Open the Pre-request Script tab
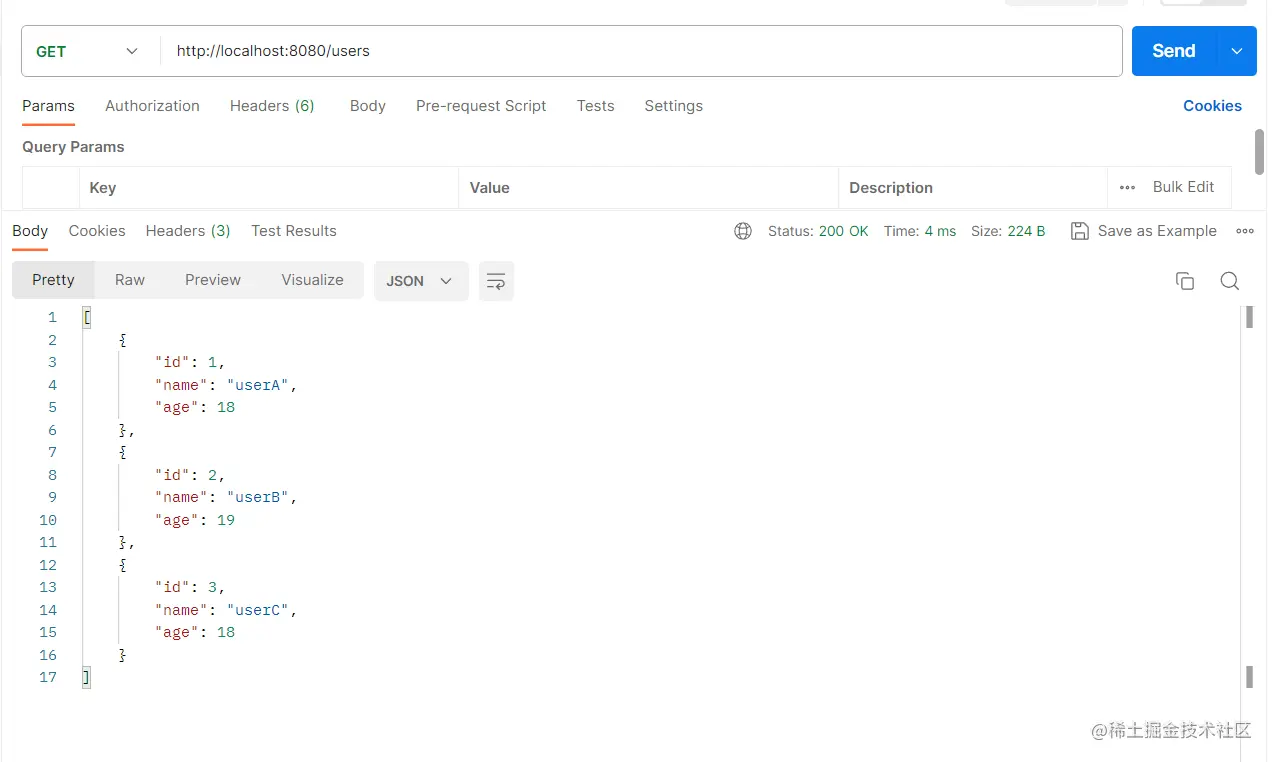The image size is (1273, 762). click(481, 106)
